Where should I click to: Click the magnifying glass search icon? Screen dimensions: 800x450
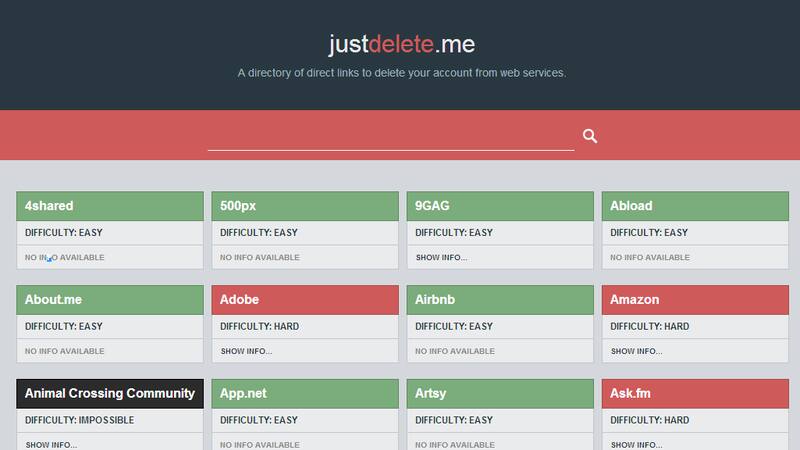coord(590,136)
